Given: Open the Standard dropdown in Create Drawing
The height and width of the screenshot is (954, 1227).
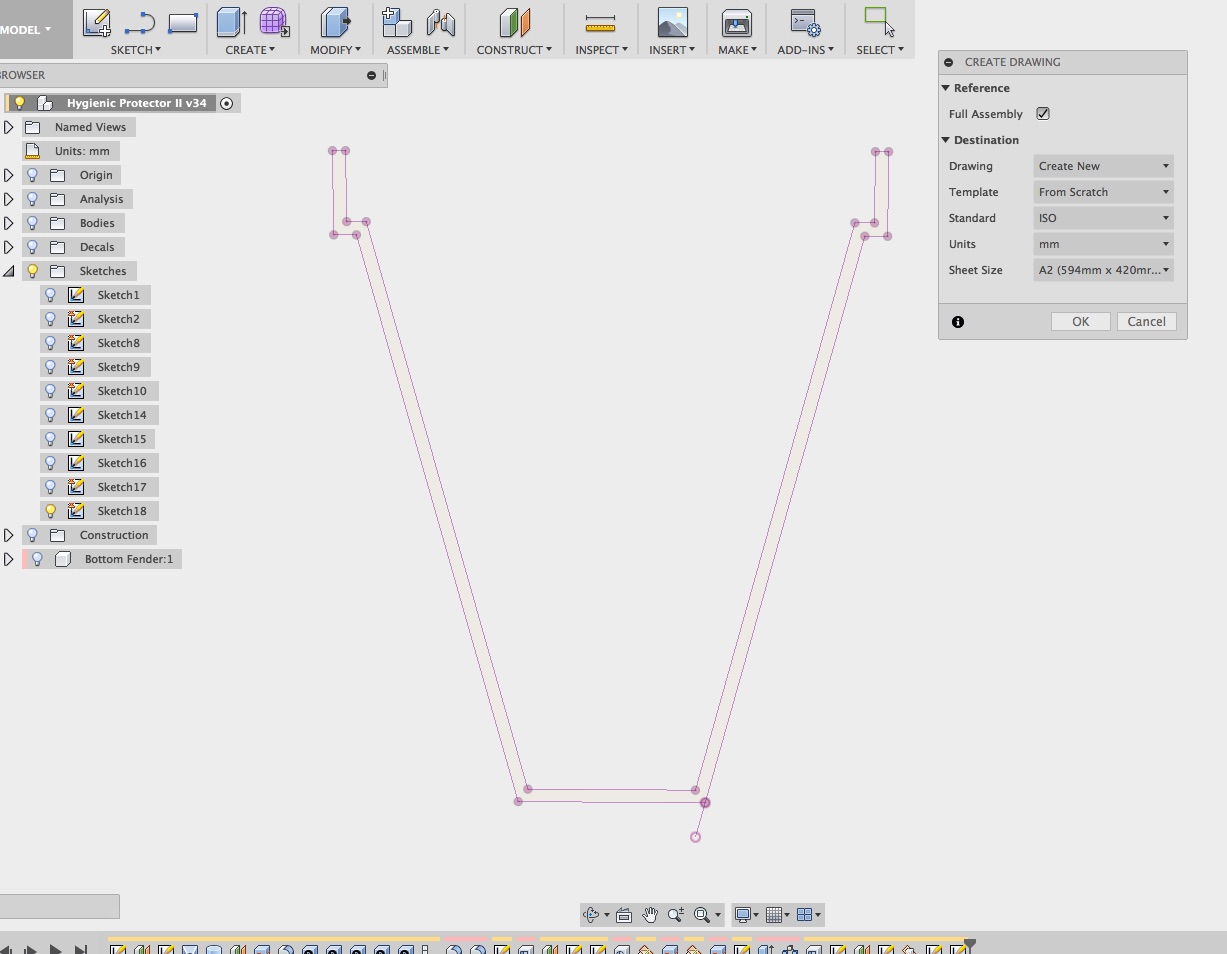Looking at the screenshot, I should point(1103,218).
